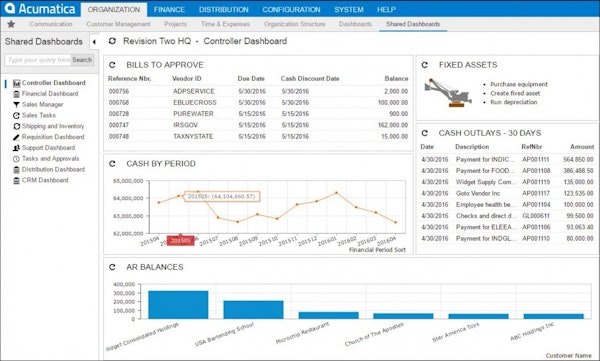Open the Organization menu

click(x=114, y=10)
